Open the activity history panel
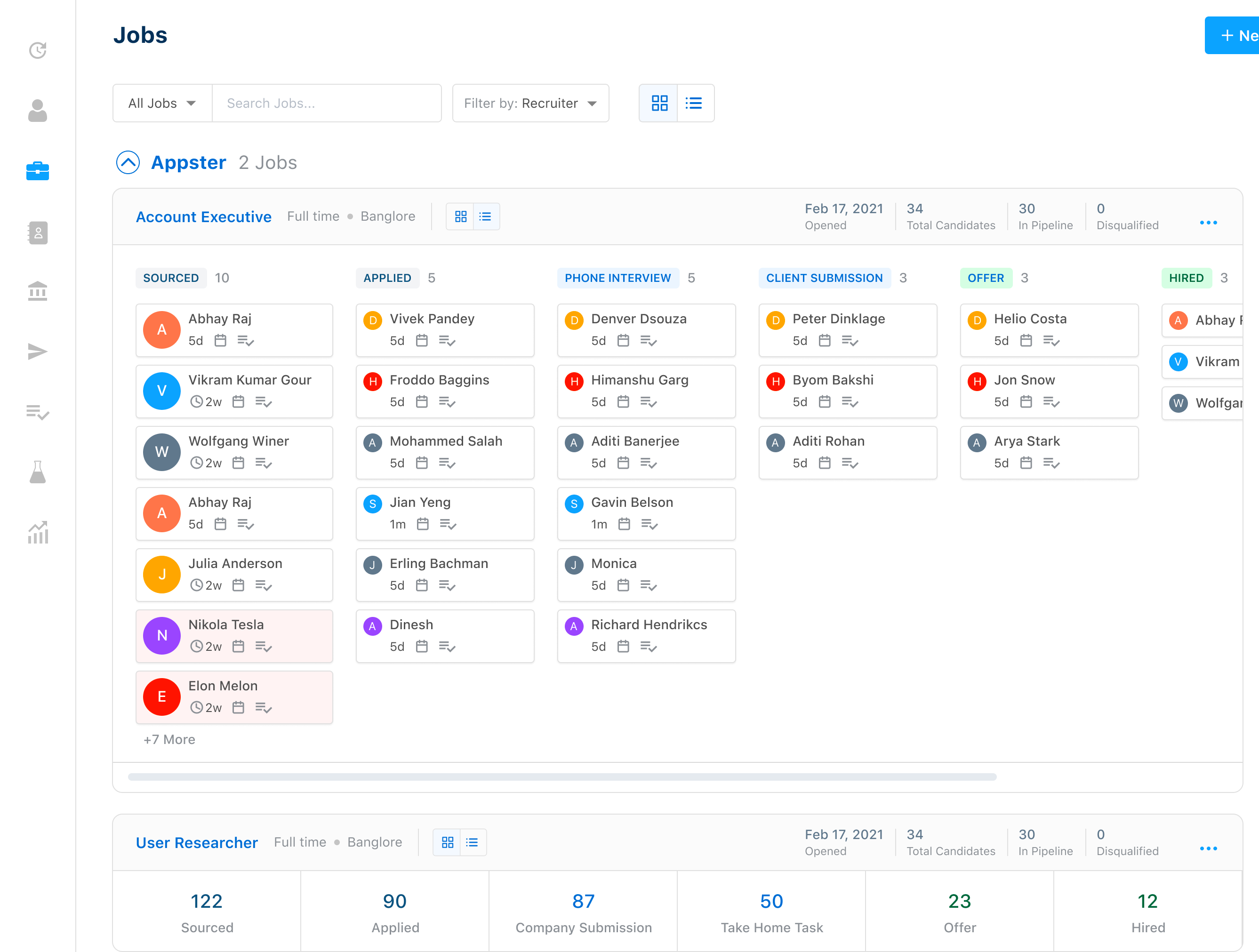Viewport: 1259px width, 952px height. point(37,50)
